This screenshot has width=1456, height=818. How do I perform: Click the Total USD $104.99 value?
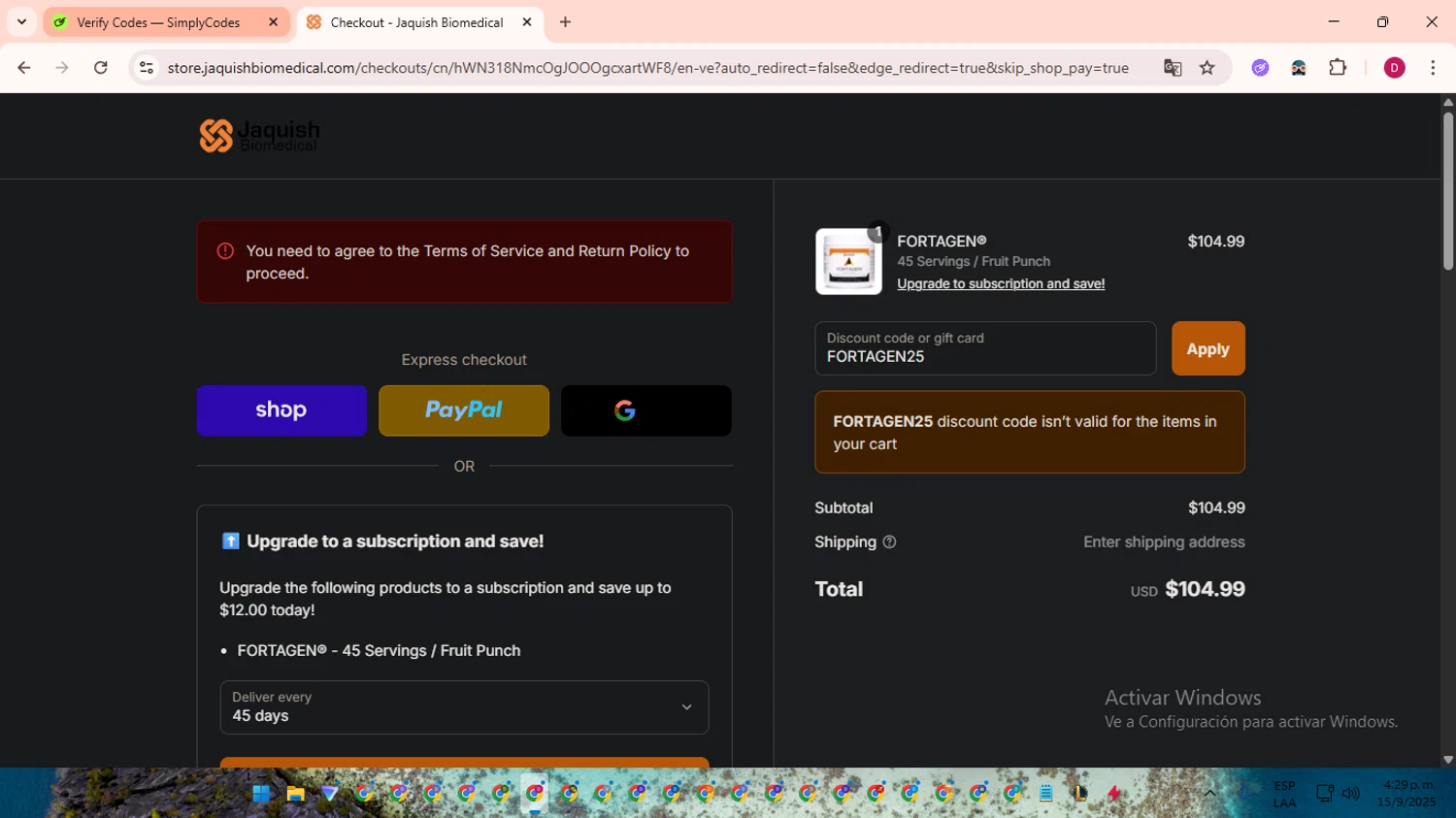pos(1187,590)
